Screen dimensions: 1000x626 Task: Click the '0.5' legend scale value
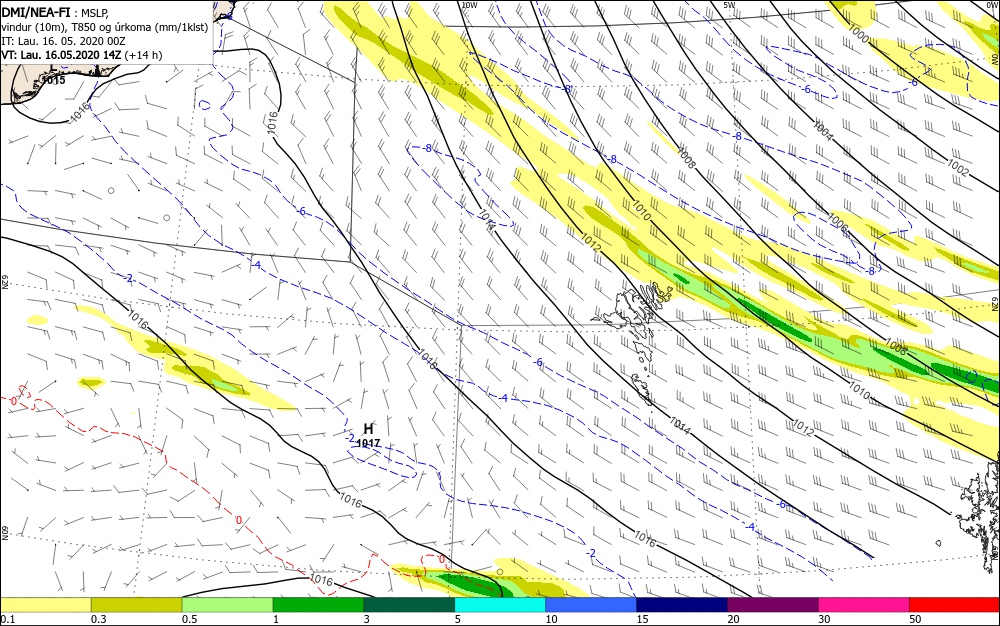[x=189, y=619]
